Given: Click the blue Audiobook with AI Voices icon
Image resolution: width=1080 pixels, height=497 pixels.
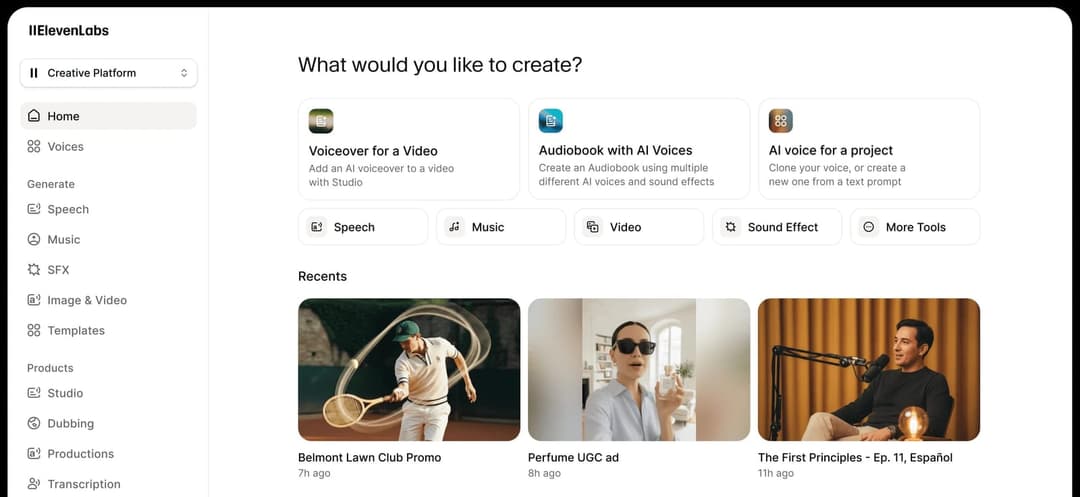Looking at the screenshot, I should (x=551, y=121).
